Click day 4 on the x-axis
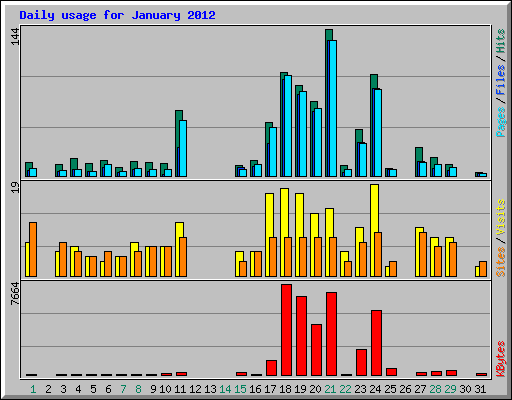The height and width of the screenshot is (400, 512). tap(78, 389)
